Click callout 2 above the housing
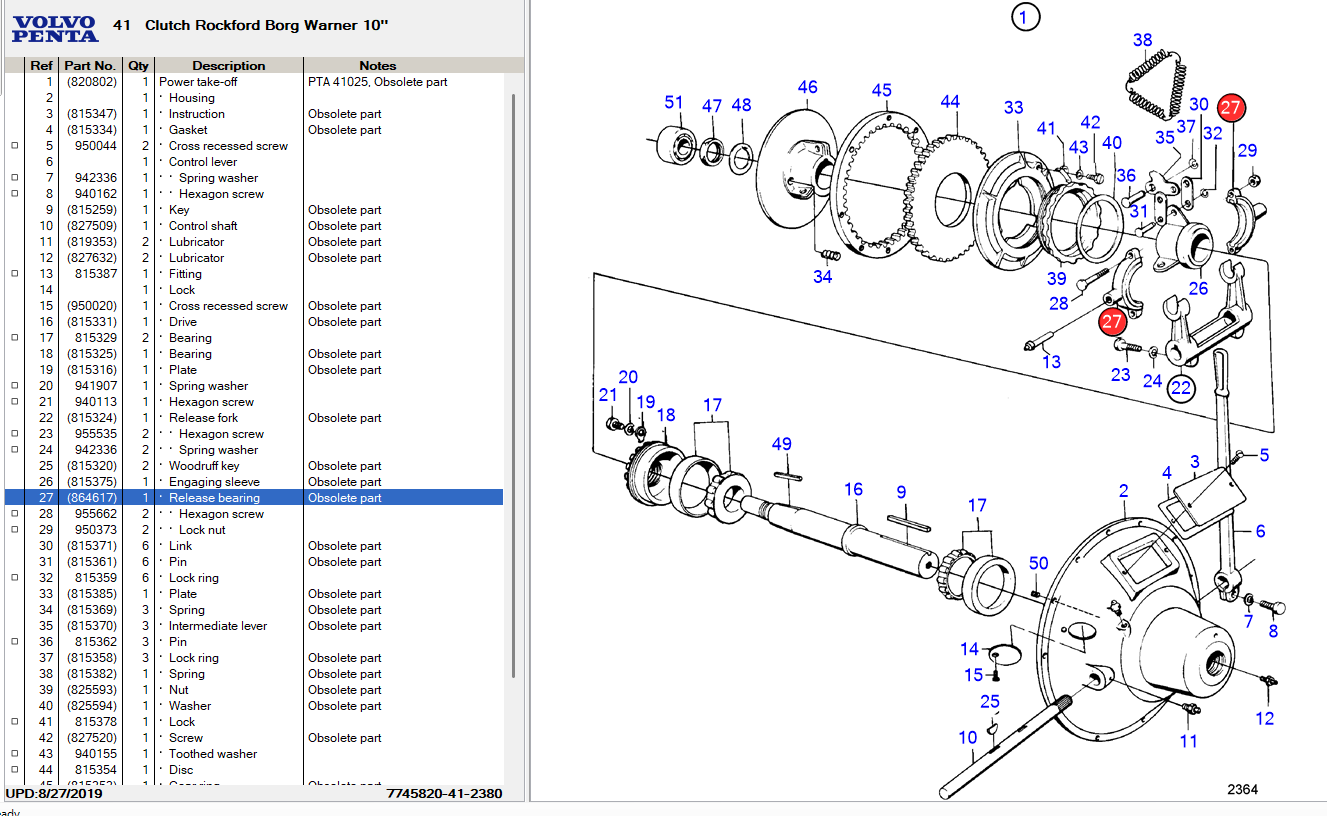Screen dimensions: 1327x816 click(1123, 491)
